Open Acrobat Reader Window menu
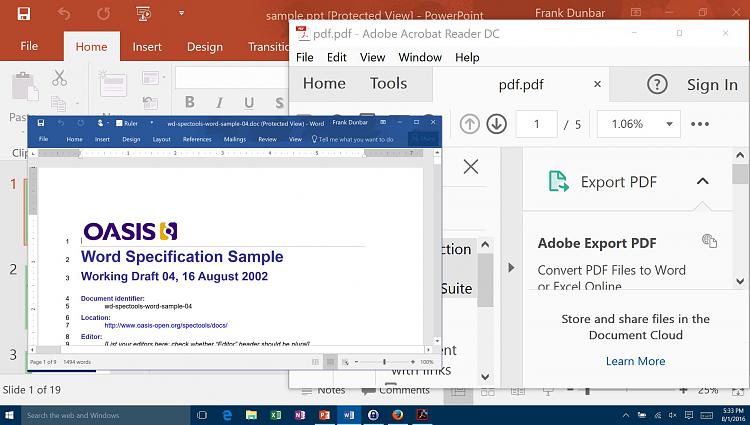The width and height of the screenshot is (750, 425). point(420,57)
